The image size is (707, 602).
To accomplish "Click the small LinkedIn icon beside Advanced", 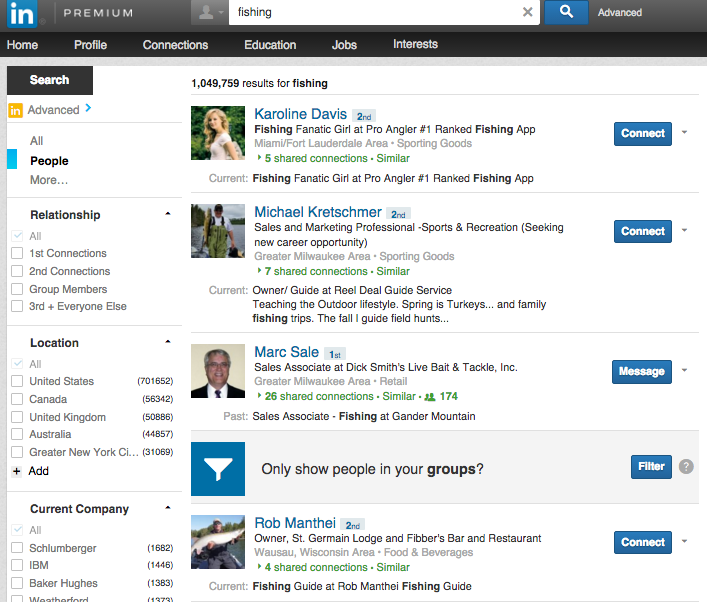I will click(15, 110).
